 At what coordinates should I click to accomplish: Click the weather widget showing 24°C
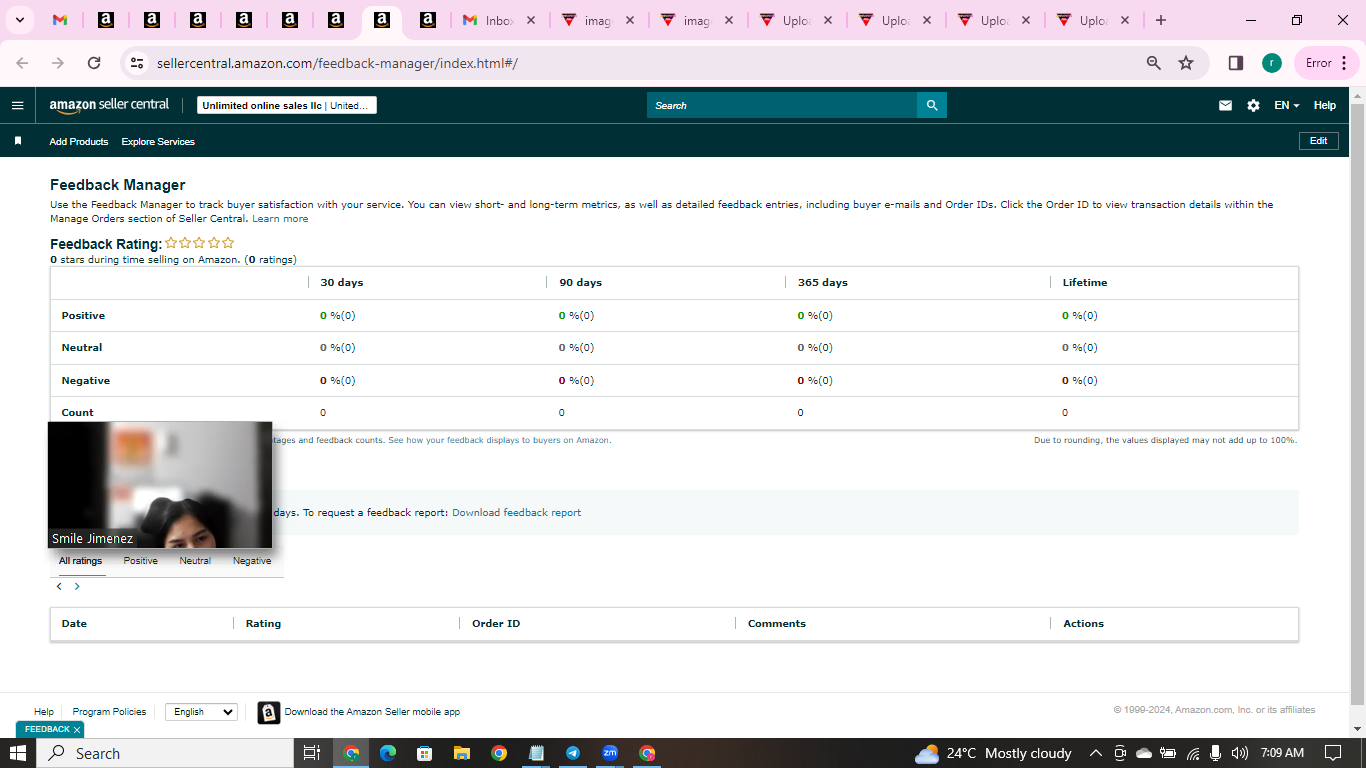[994, 753]
